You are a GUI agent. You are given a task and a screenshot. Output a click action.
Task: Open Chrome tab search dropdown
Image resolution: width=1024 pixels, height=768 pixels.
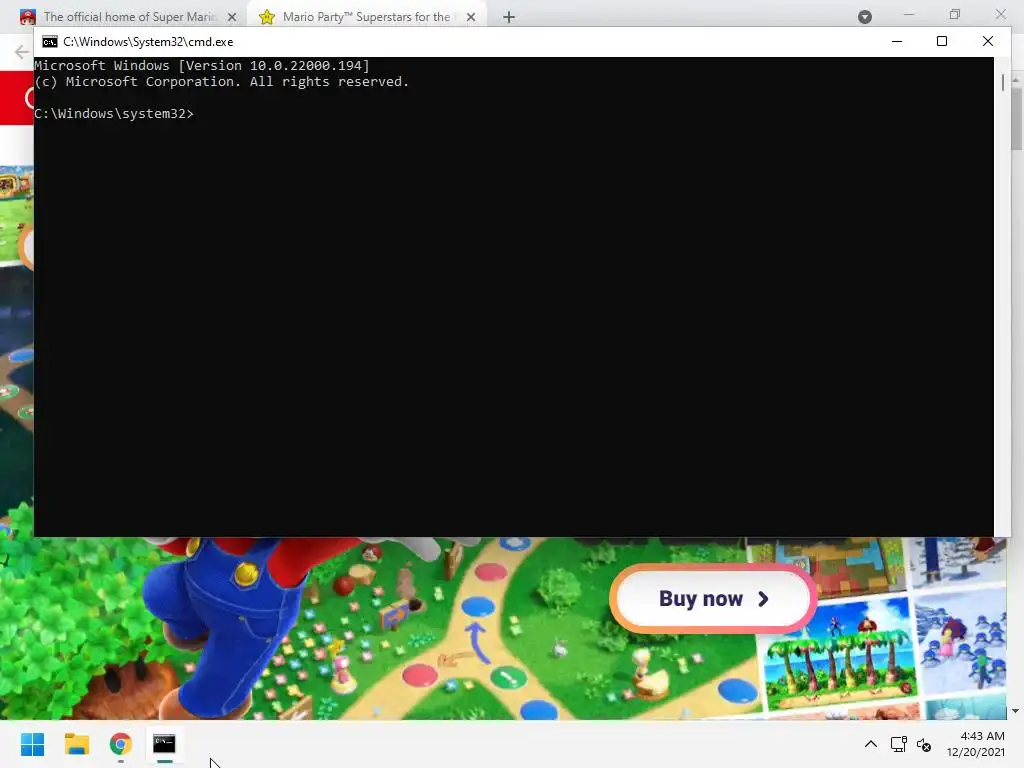pos(865,17)
